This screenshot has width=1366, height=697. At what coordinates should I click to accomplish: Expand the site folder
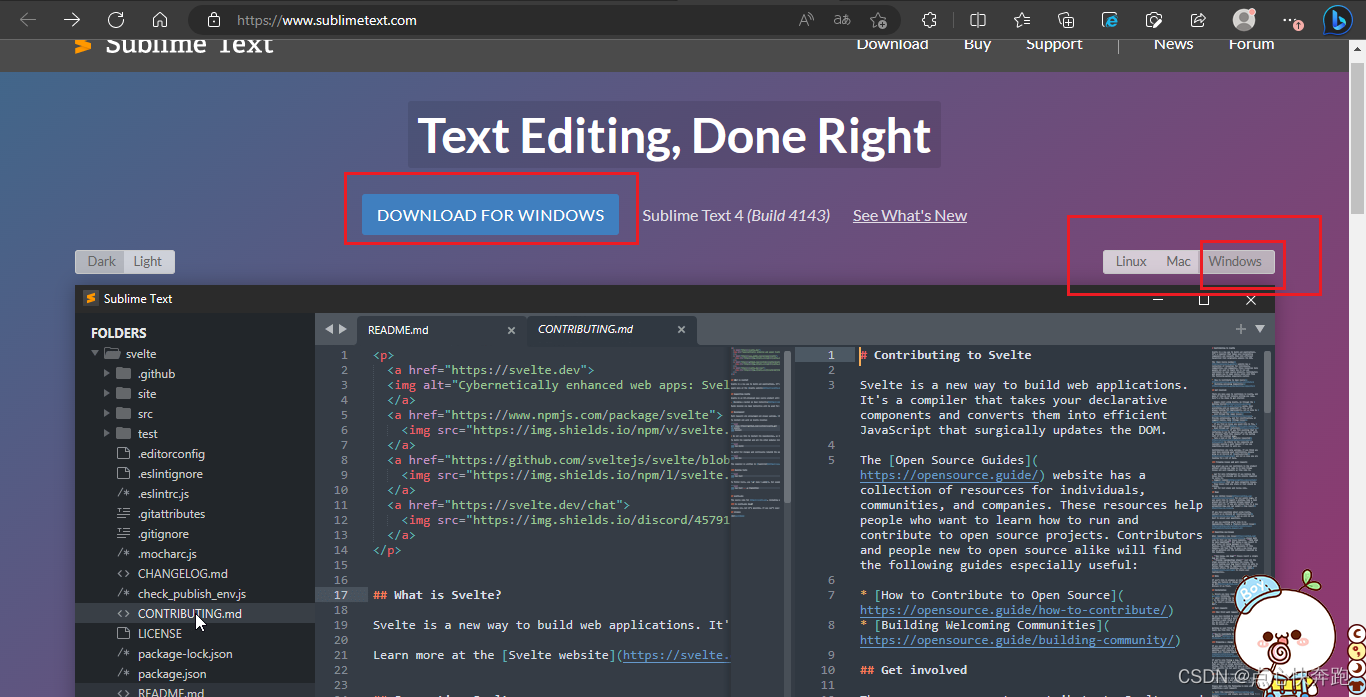click(x=107, y=394)
